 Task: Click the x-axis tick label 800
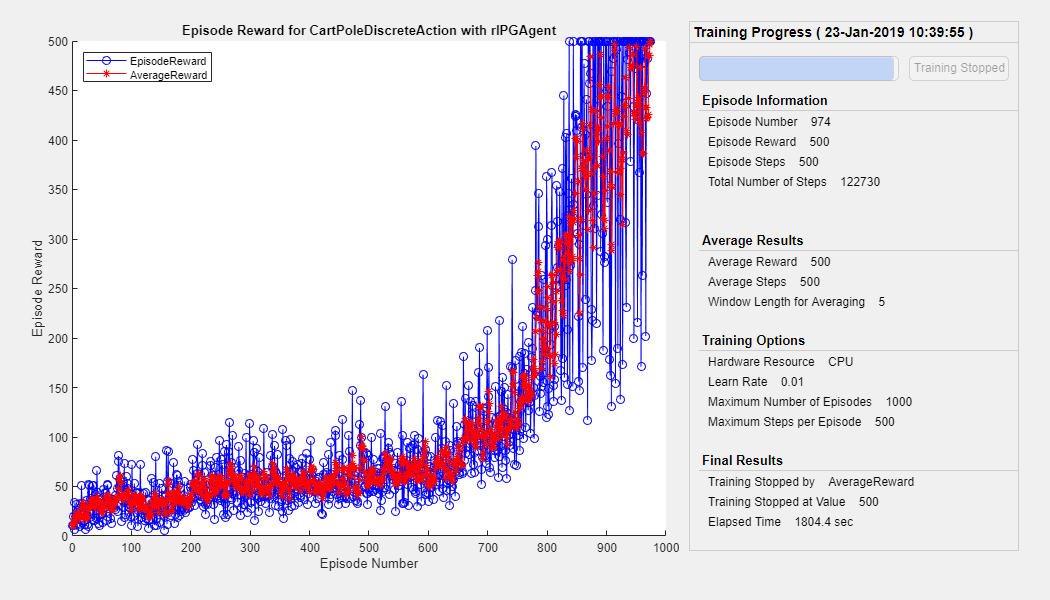click(x=547, y=548)
